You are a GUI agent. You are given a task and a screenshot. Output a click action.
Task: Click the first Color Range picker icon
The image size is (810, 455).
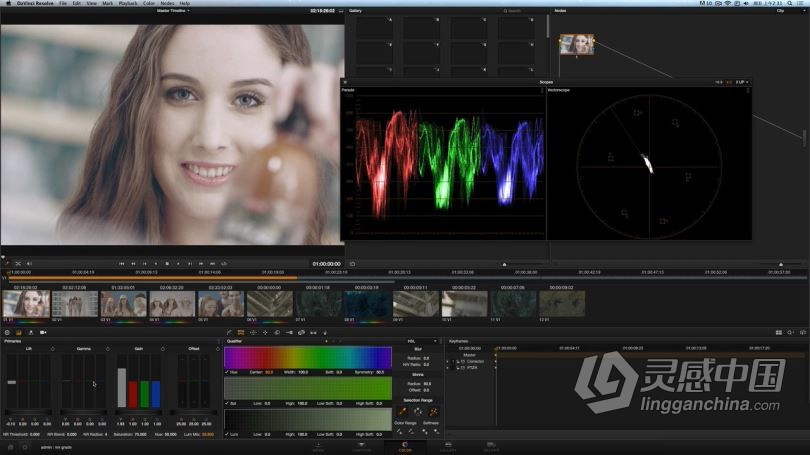pyautogui.click(x=399, y=431)
